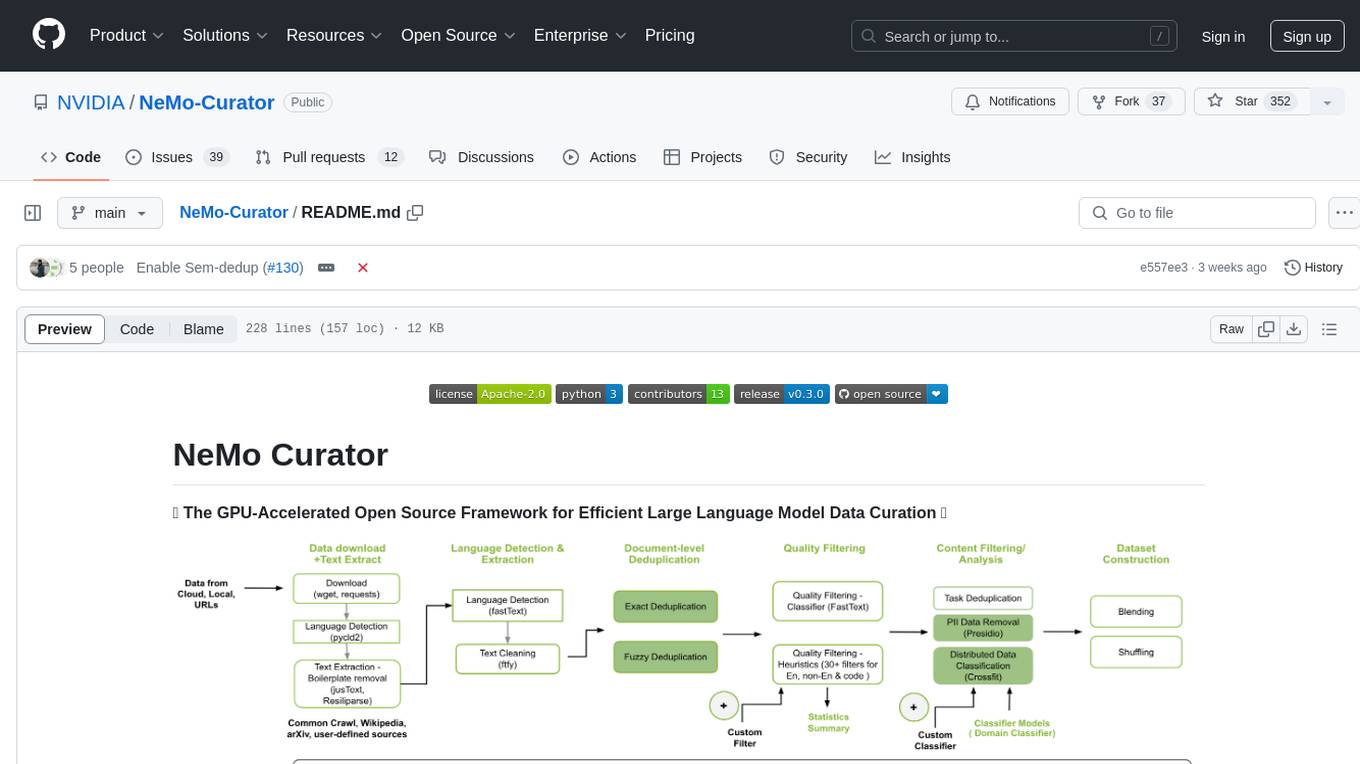
Task: Expand the Product menu
Action: 127,35
